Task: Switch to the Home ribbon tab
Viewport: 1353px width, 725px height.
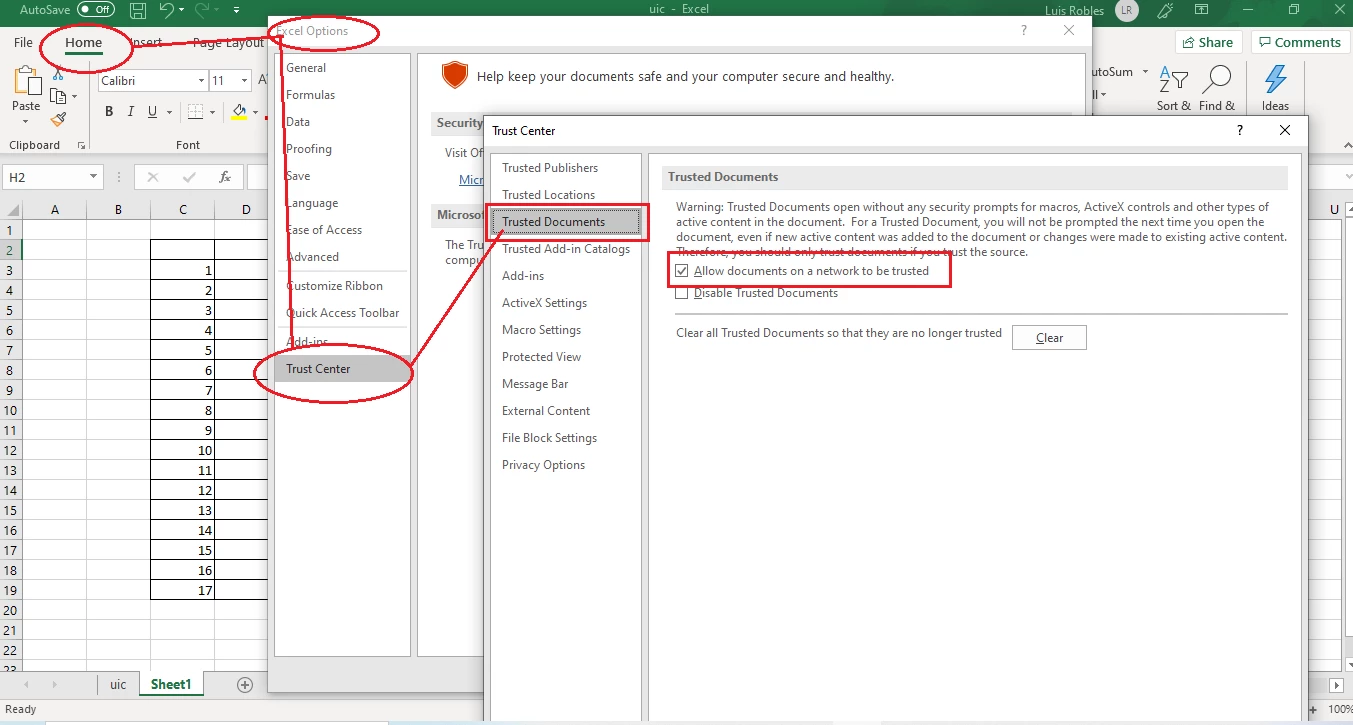Action: click(x=84, y=43)
